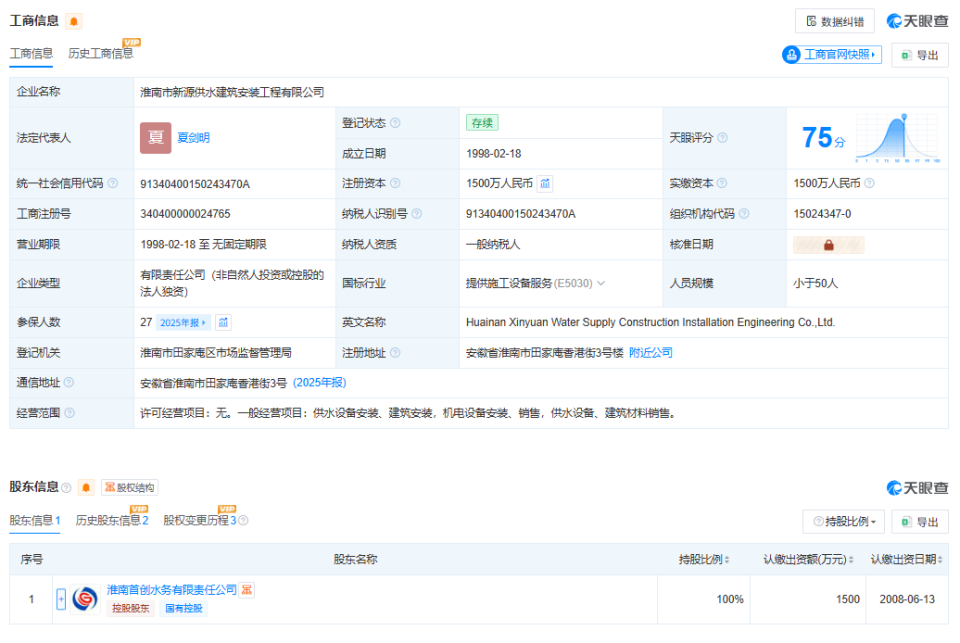
Task: Open the 淮南首创水务有限责任公司 link
Action: tap(171, 590)
